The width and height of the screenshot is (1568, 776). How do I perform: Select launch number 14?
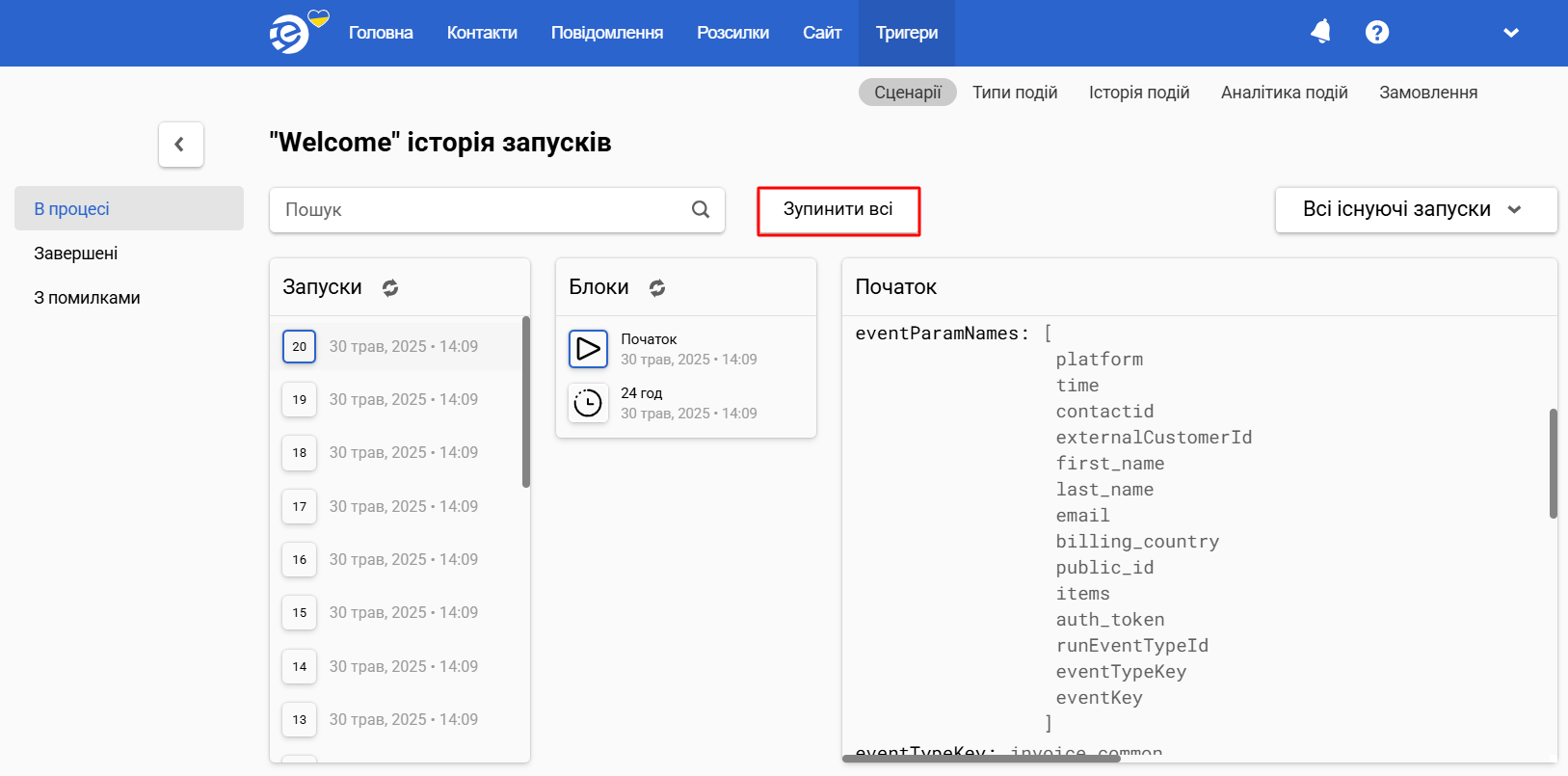pos(300,666)
